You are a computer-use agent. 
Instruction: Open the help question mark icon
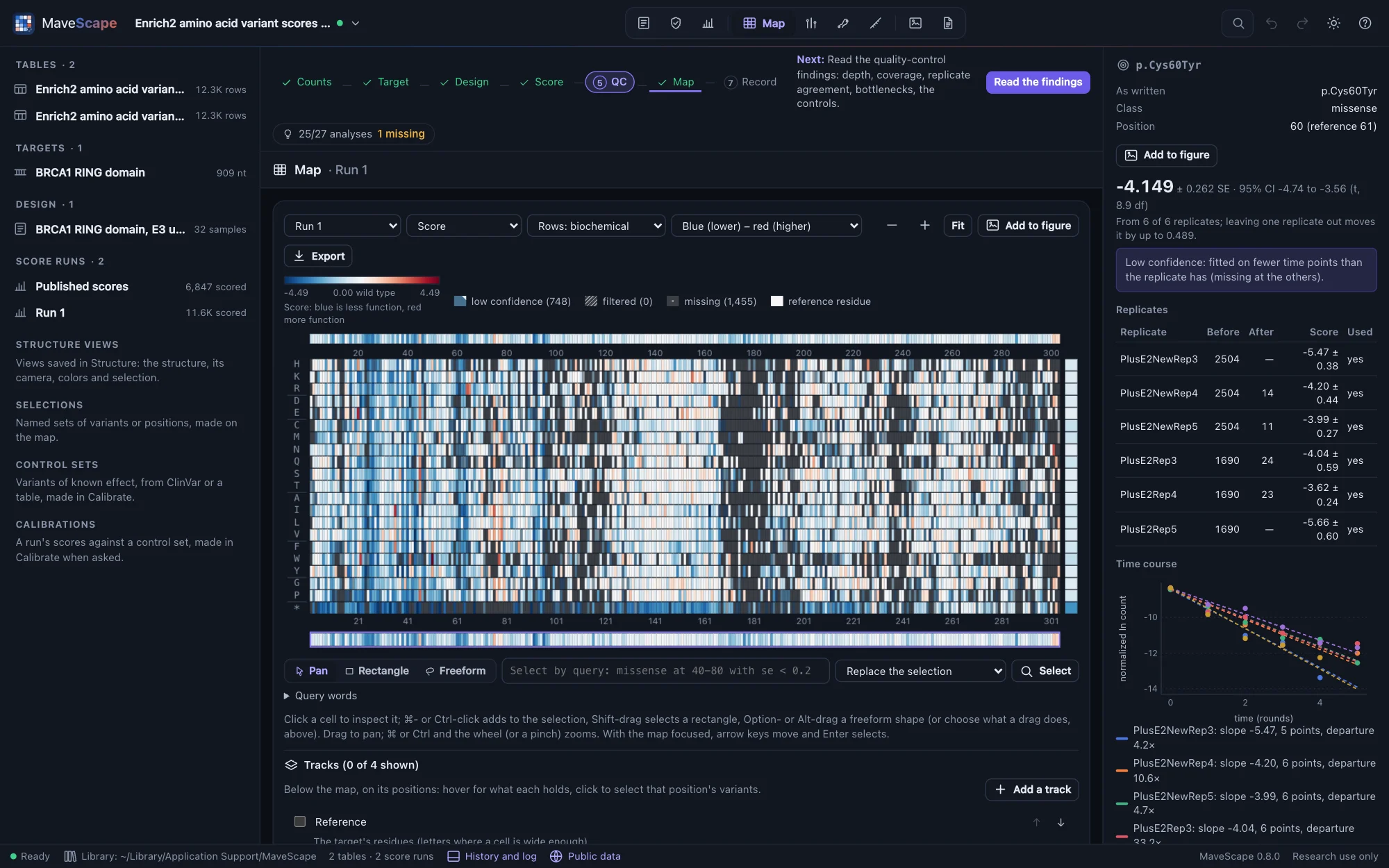(1365, 23)
